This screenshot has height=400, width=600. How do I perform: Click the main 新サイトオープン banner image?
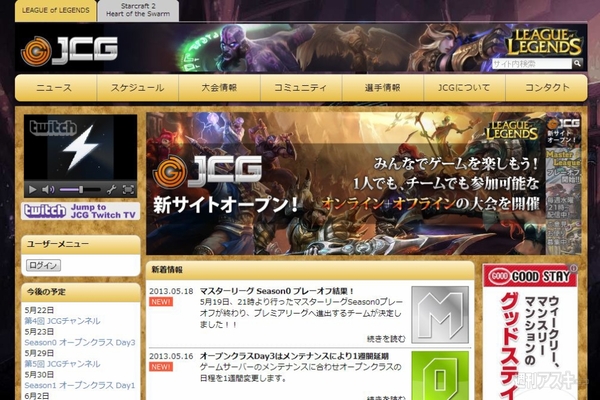pos(346,183)
